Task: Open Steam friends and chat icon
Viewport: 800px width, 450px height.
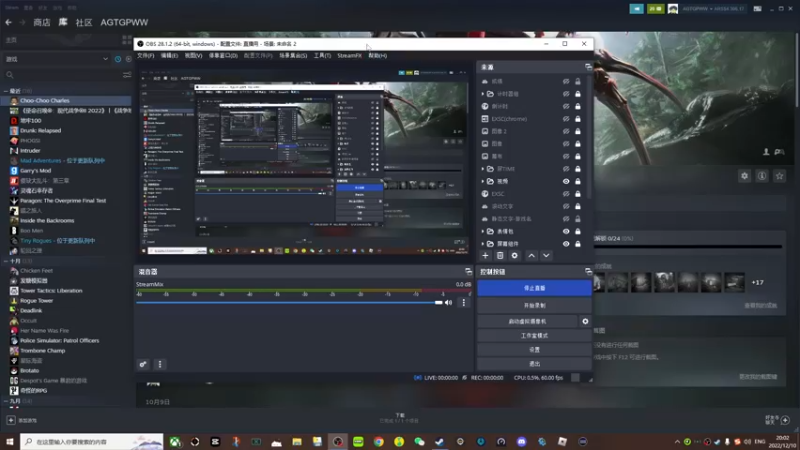Action: (x=785, y=420)
